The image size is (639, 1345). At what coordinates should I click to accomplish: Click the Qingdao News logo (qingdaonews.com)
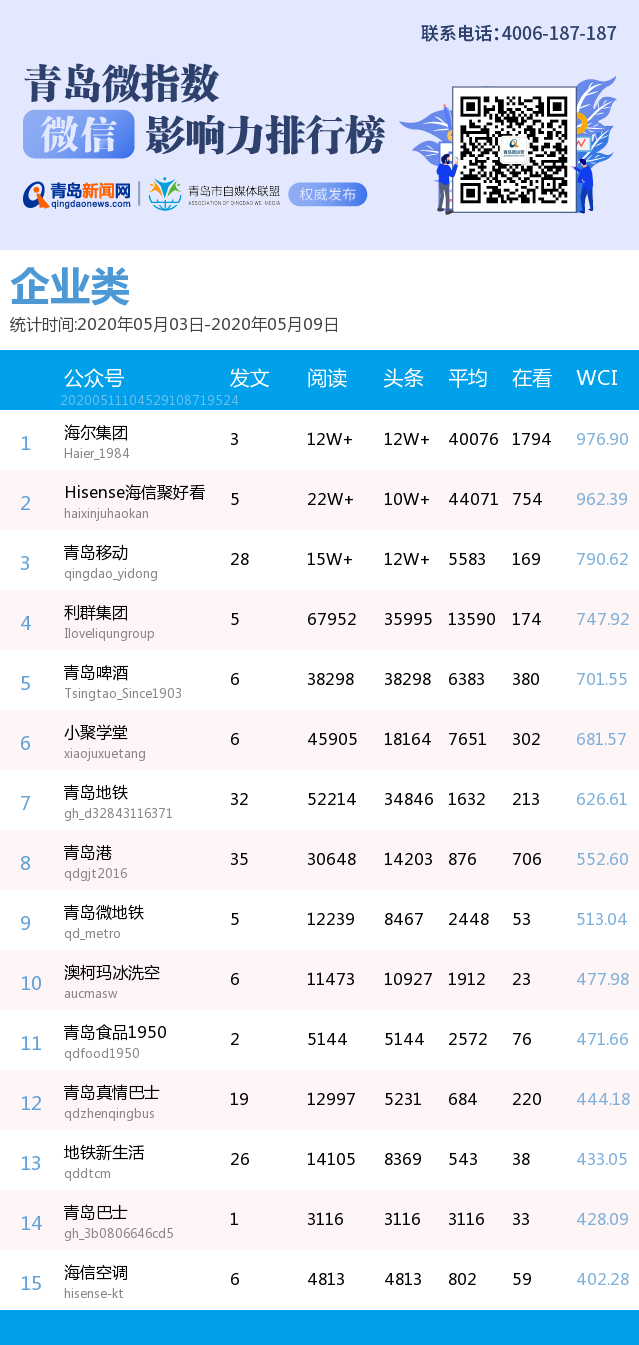pos(78,194)
